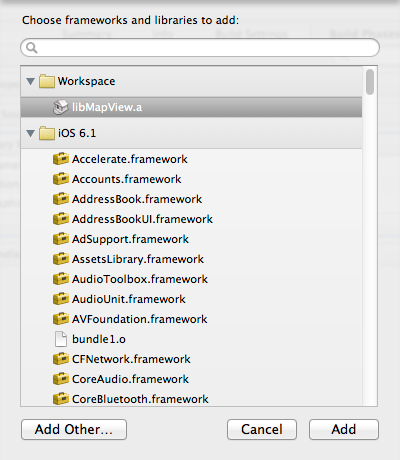Select the Workspace folder row

(191, 81)
